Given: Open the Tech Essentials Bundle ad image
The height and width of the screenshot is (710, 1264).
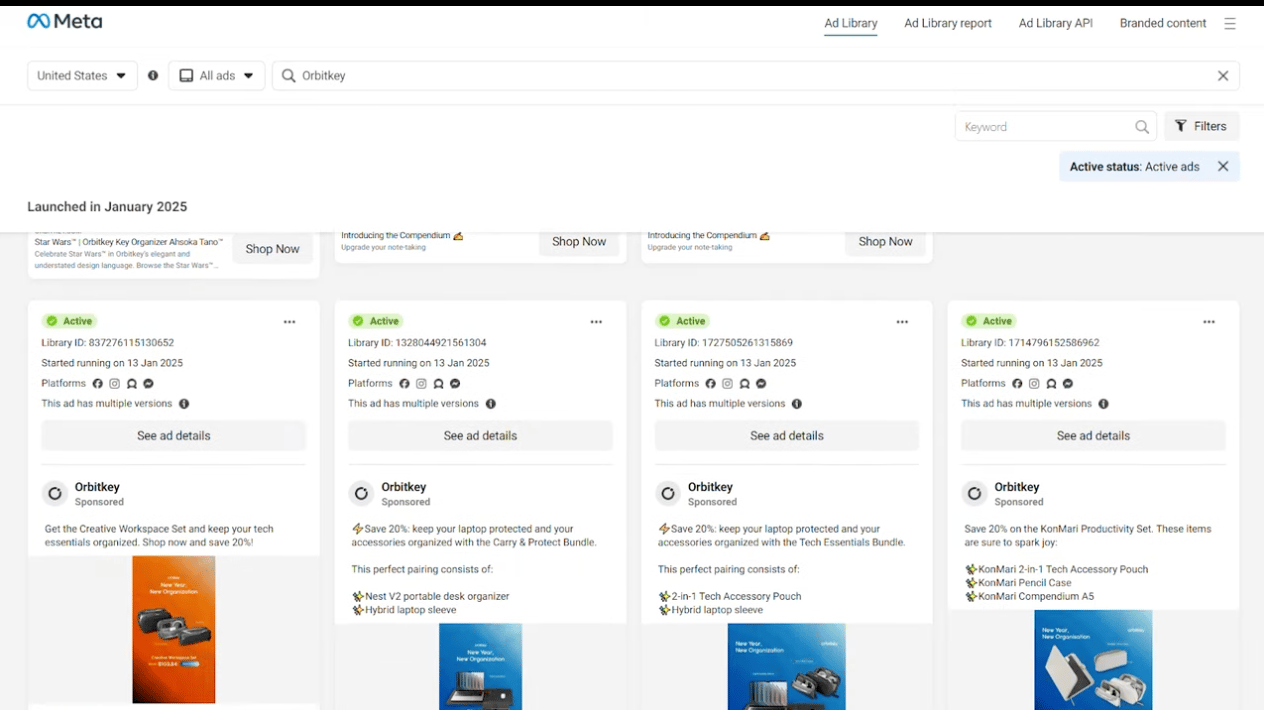Looking at the screenshot, I should 787,667.
